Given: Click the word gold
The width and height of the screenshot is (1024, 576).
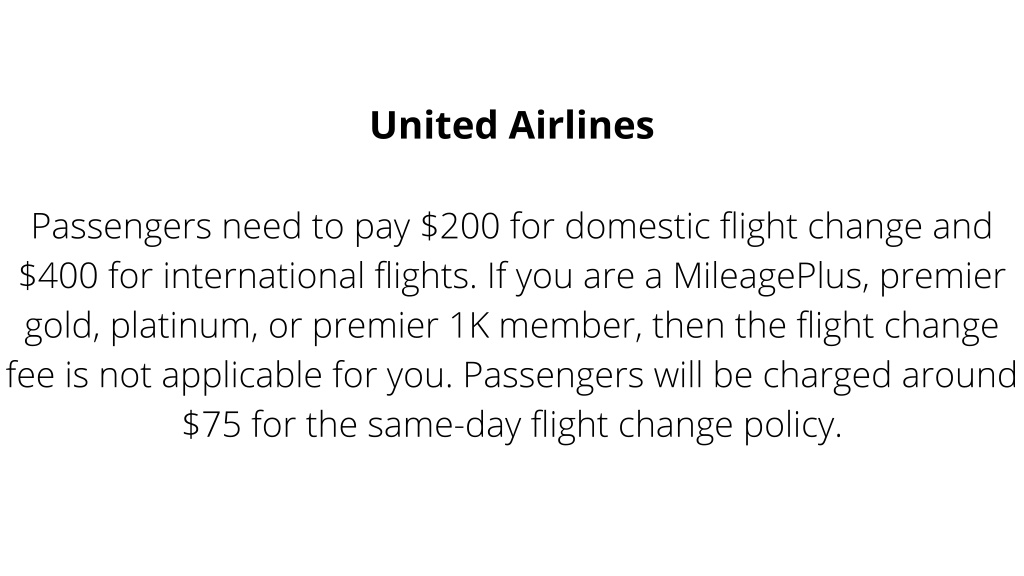Looking at the screenshot, I should (x=61, y=327).
